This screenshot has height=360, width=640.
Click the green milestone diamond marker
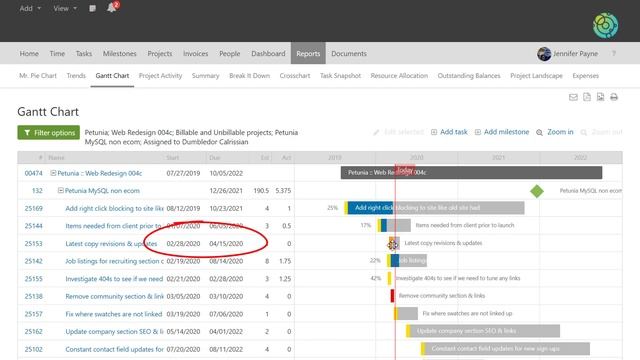point(537,191)
